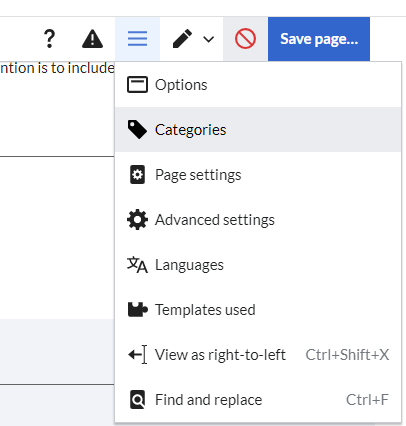Select the Categories menu item
Viewport: 406px width, 426px height.
coord(258,130)
